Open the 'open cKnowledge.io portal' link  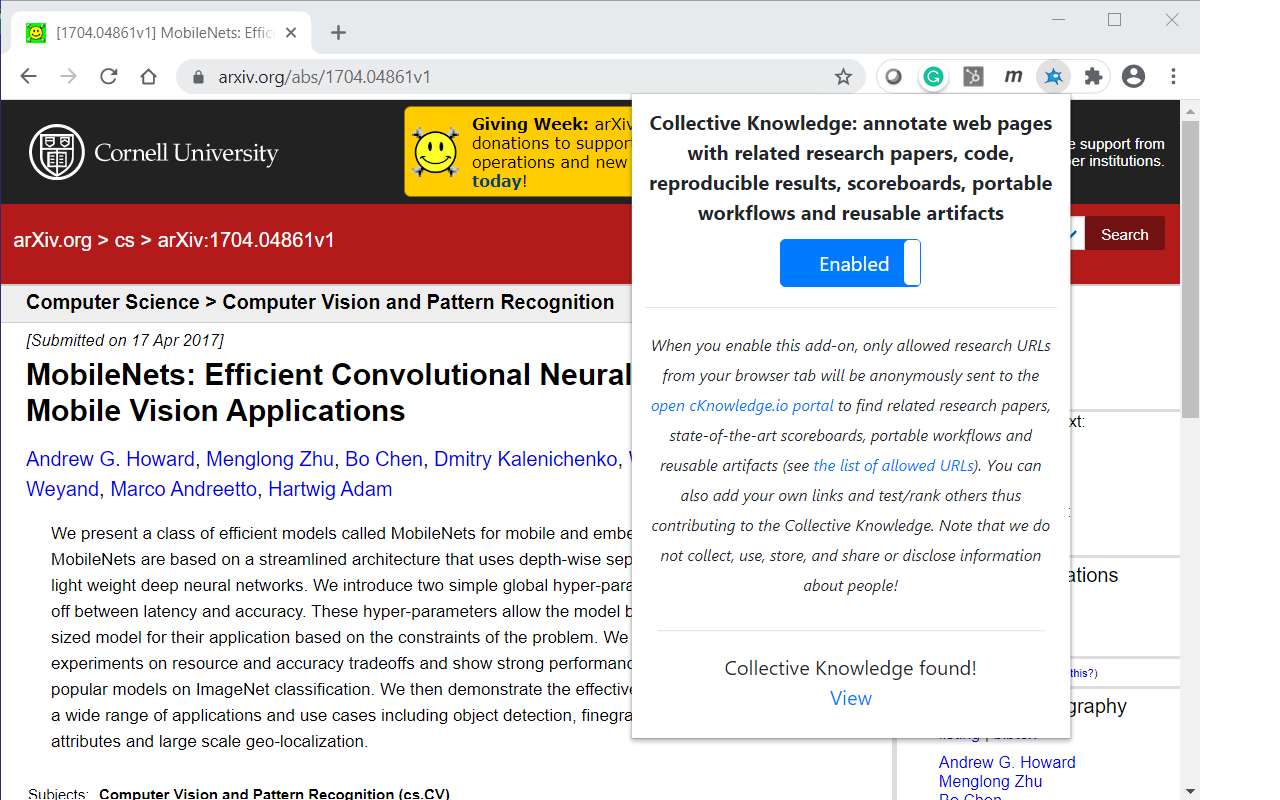click(742, 406)
